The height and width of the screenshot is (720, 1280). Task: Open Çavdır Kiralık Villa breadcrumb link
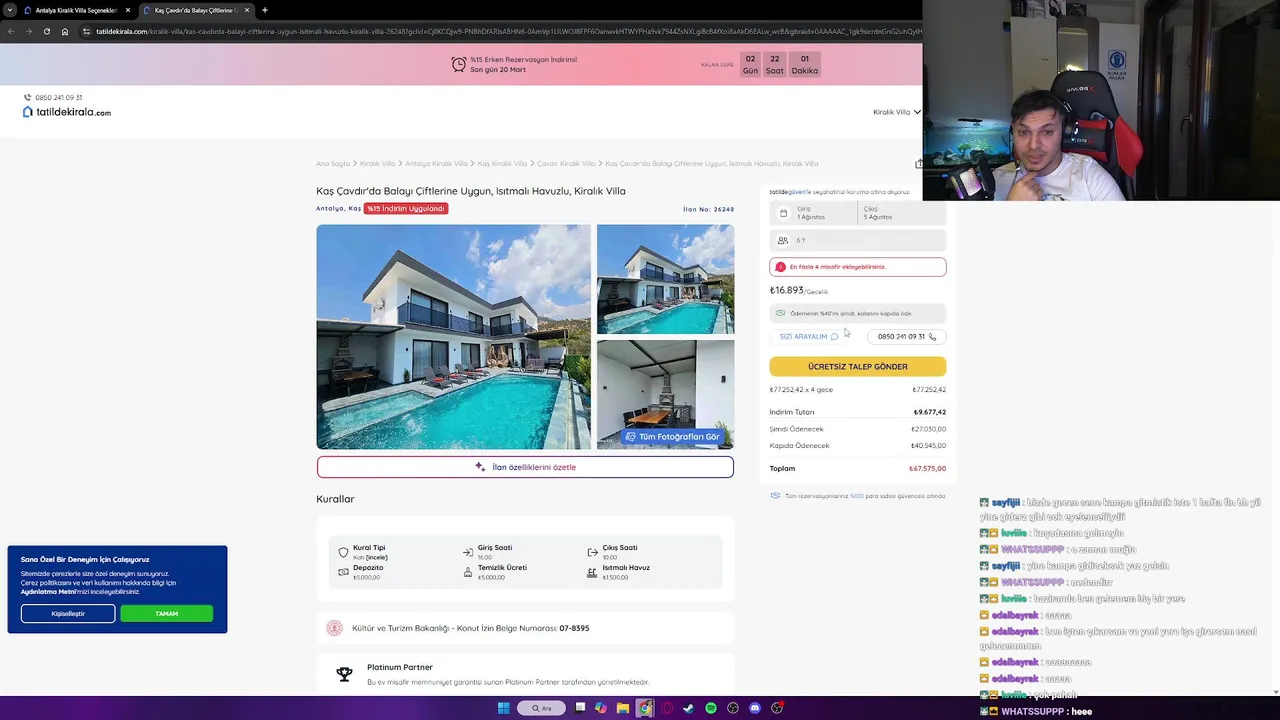click(x=566, y=163)
